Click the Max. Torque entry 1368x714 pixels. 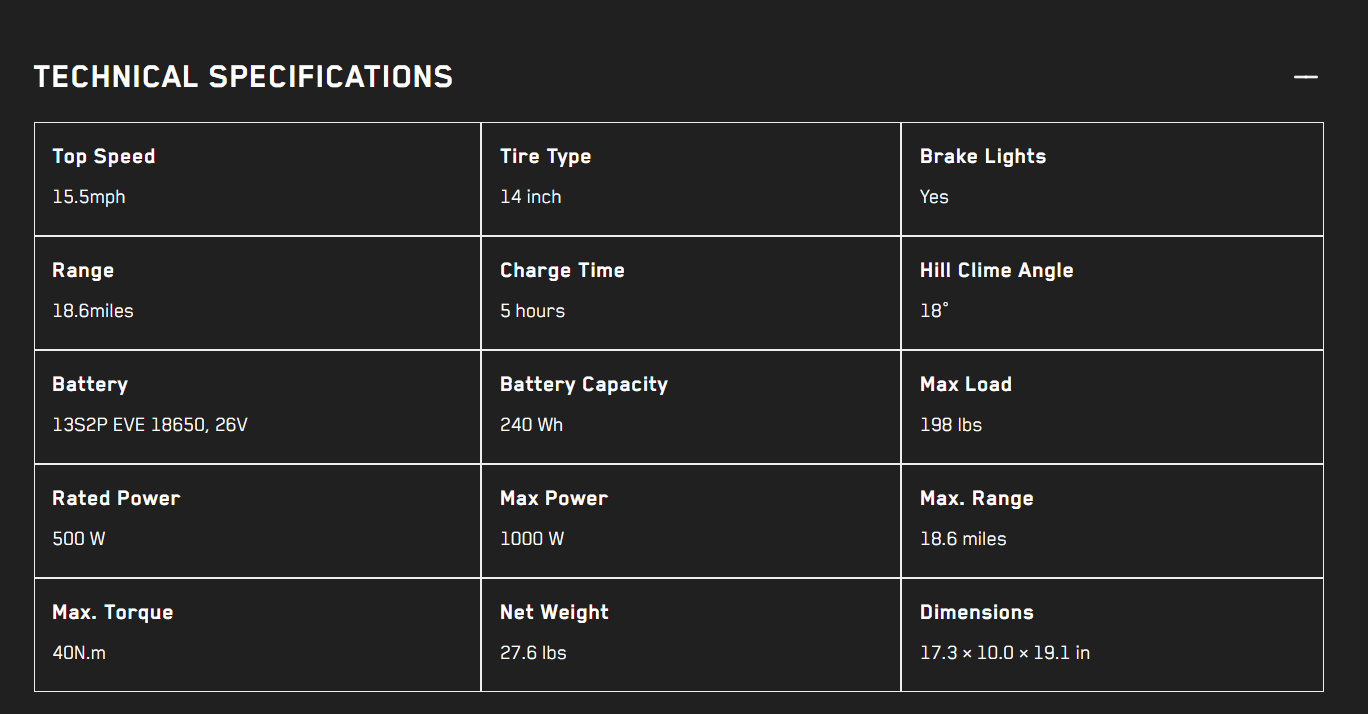[112, 612]
